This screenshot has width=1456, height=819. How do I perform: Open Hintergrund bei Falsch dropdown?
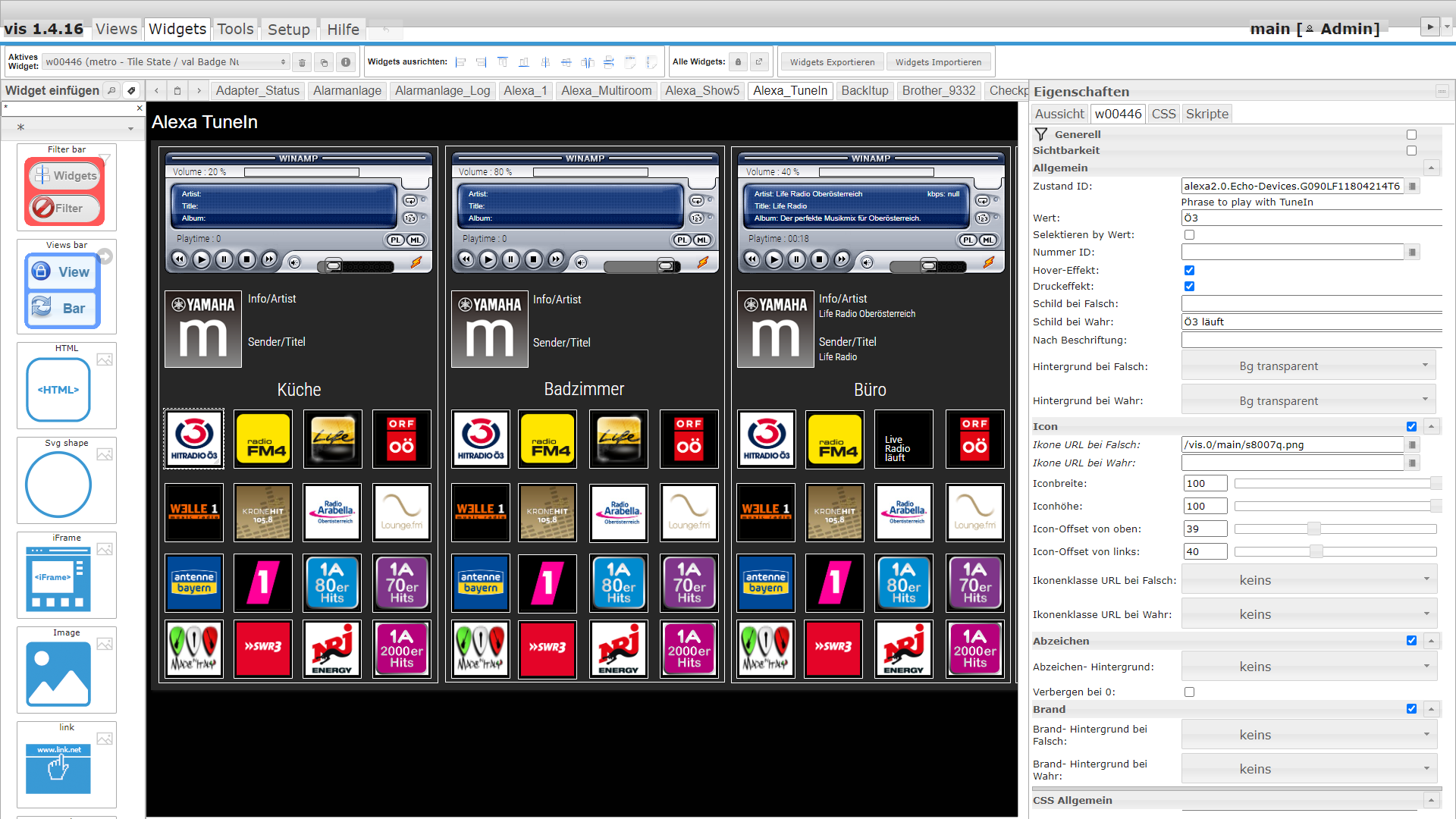(1309, 366)
